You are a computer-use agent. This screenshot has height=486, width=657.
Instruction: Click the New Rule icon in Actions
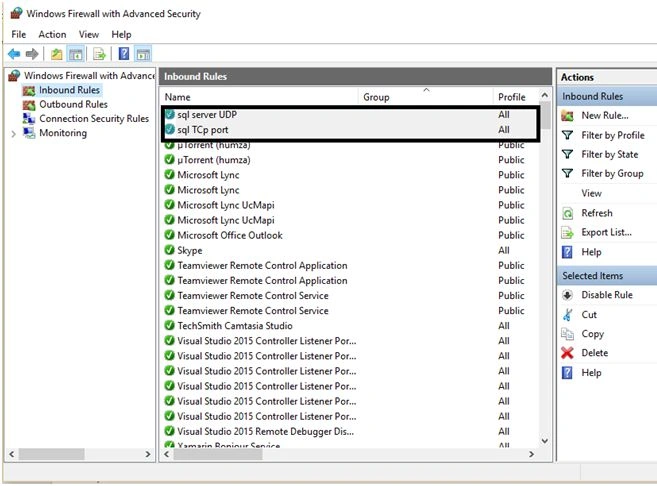[x=567, y=116]
